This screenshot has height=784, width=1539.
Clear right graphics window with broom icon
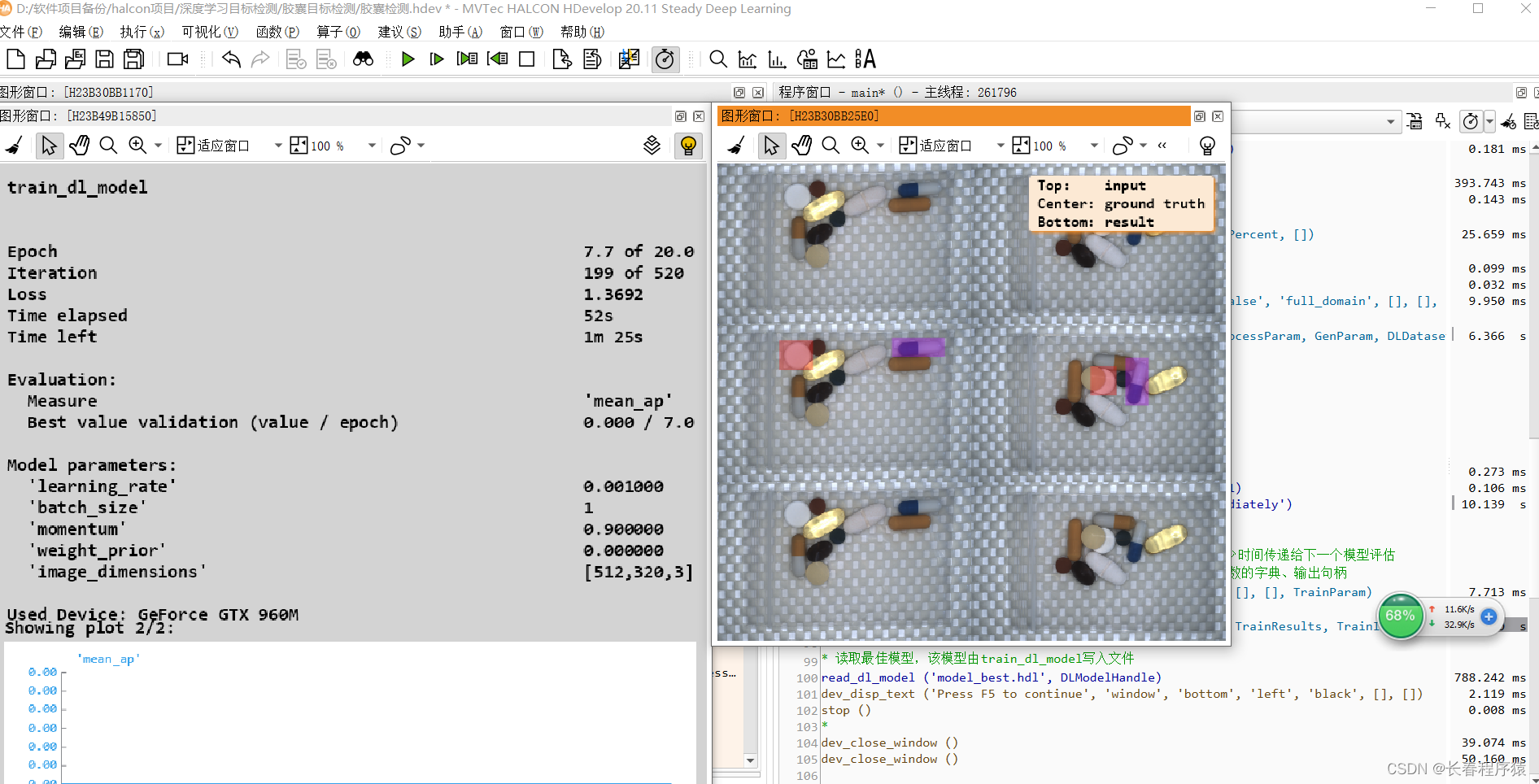click(x=736, y=146)
